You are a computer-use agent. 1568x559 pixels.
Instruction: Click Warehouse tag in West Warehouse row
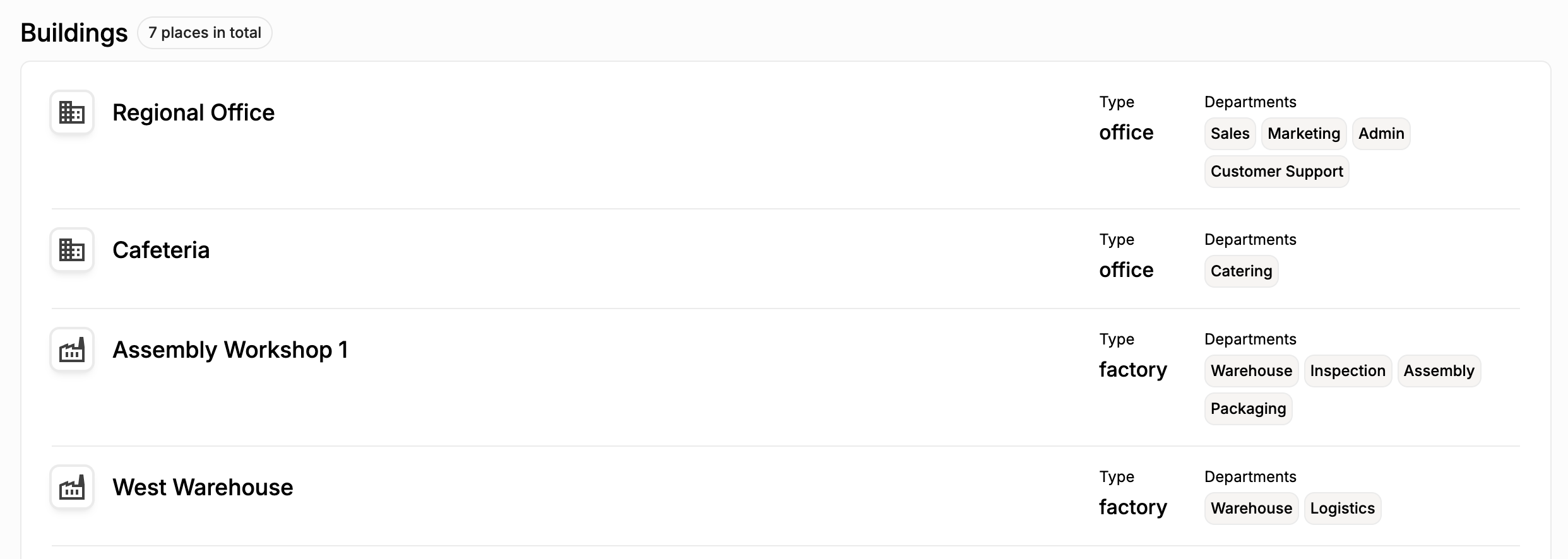(x=1251, y=509)
